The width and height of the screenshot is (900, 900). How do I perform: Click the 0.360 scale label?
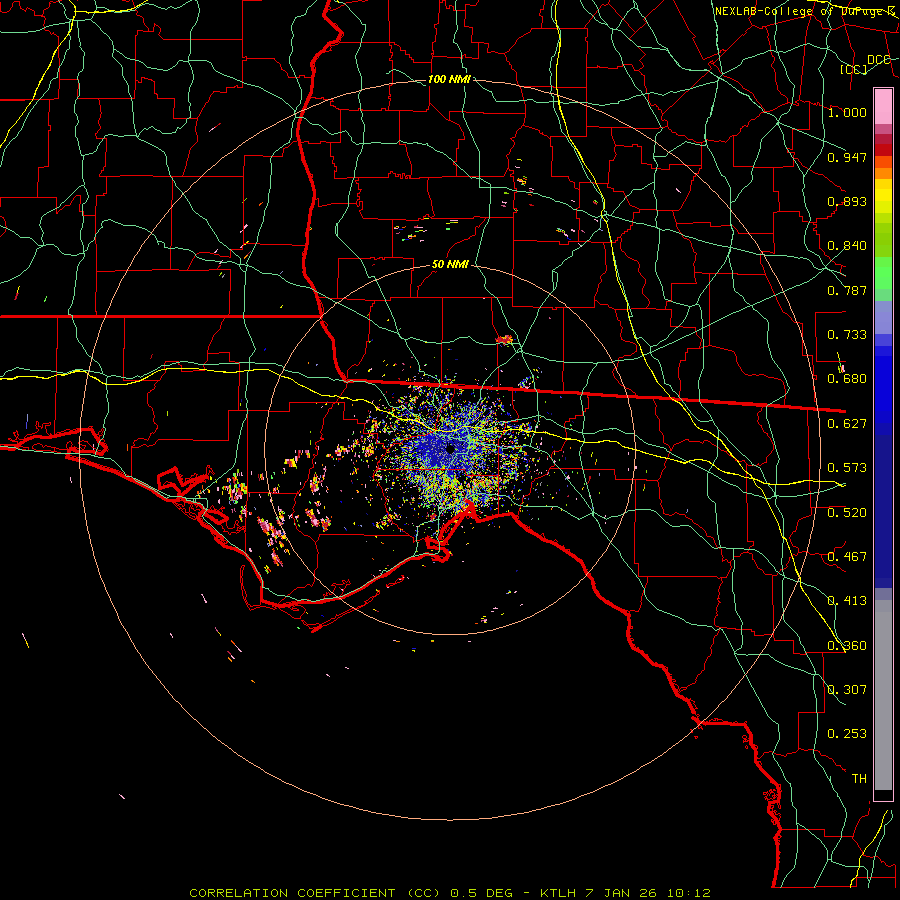click(847, 646)
